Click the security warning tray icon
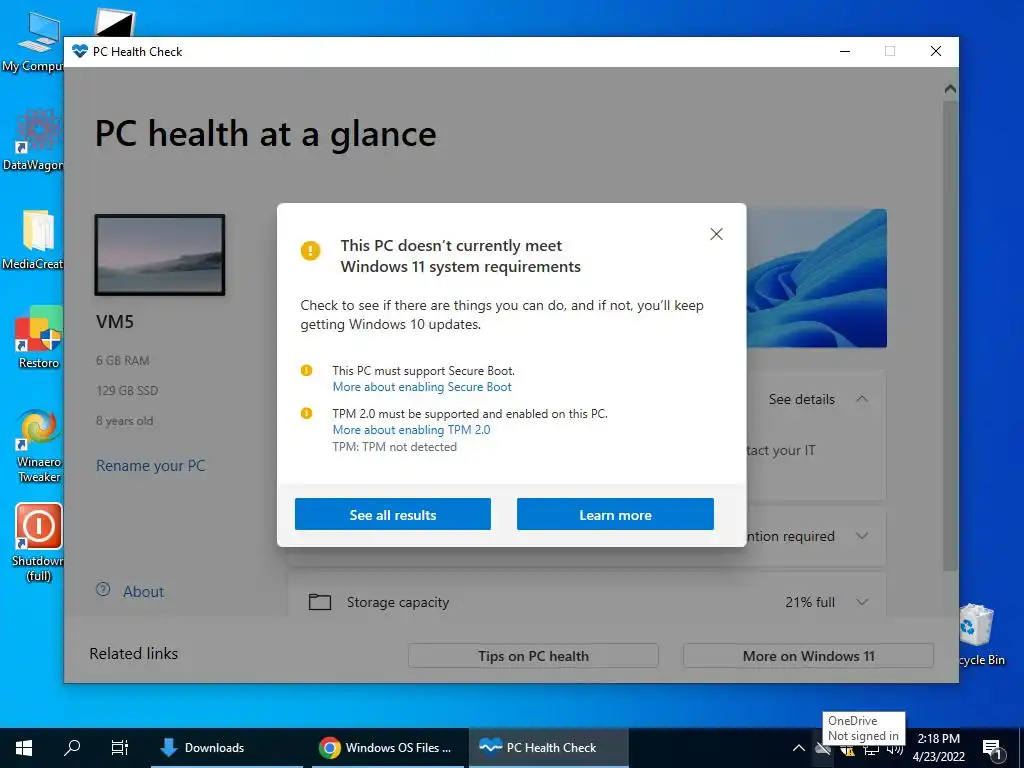 (847, 748)
